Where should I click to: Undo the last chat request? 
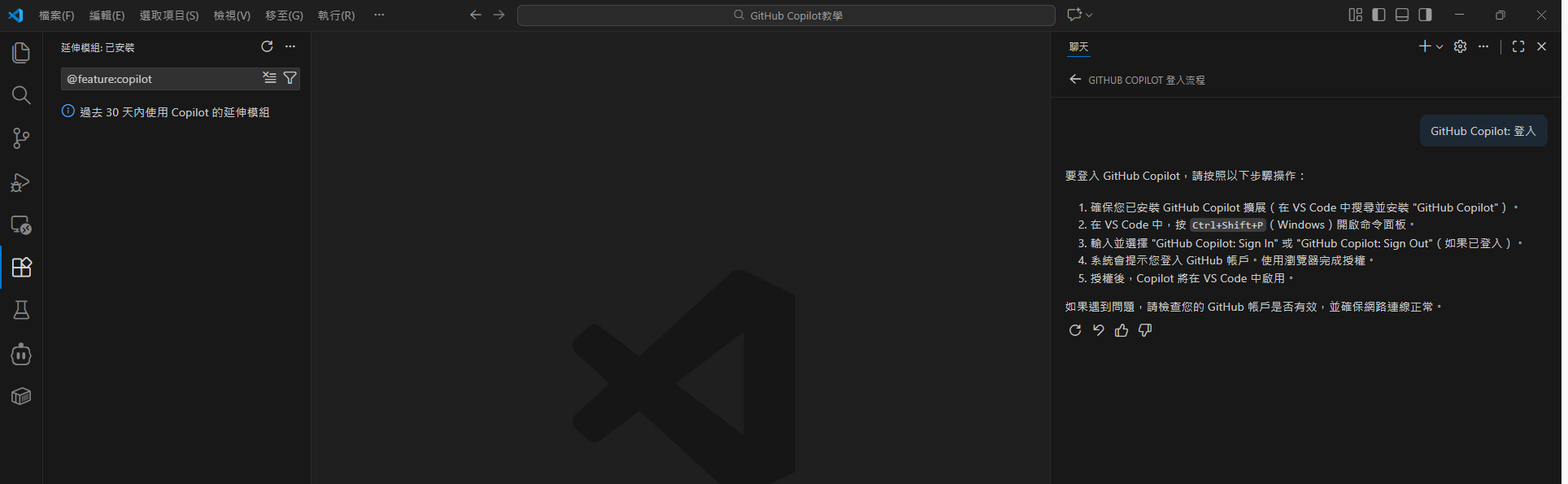click(x=1098, y=330)
